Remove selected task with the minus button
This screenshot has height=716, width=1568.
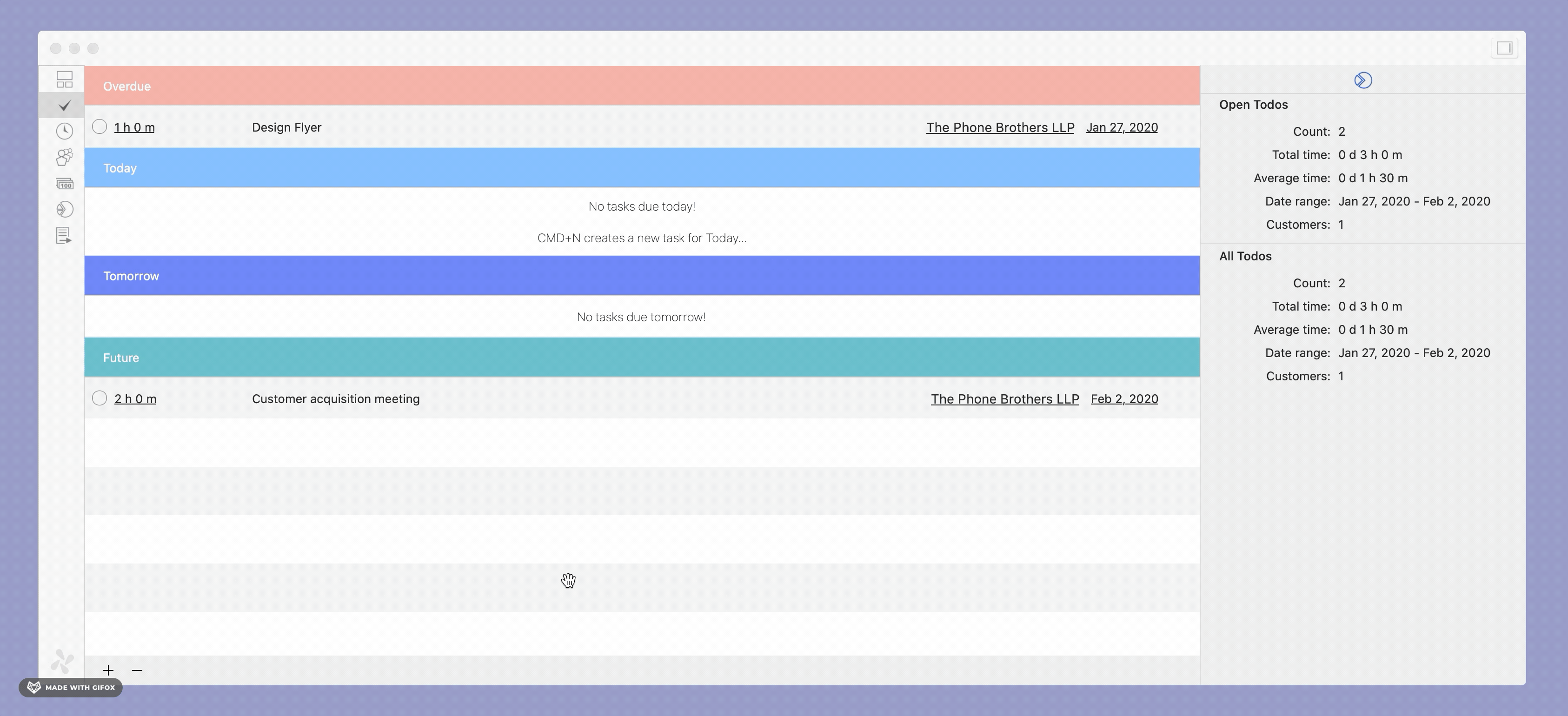point(137,670)
